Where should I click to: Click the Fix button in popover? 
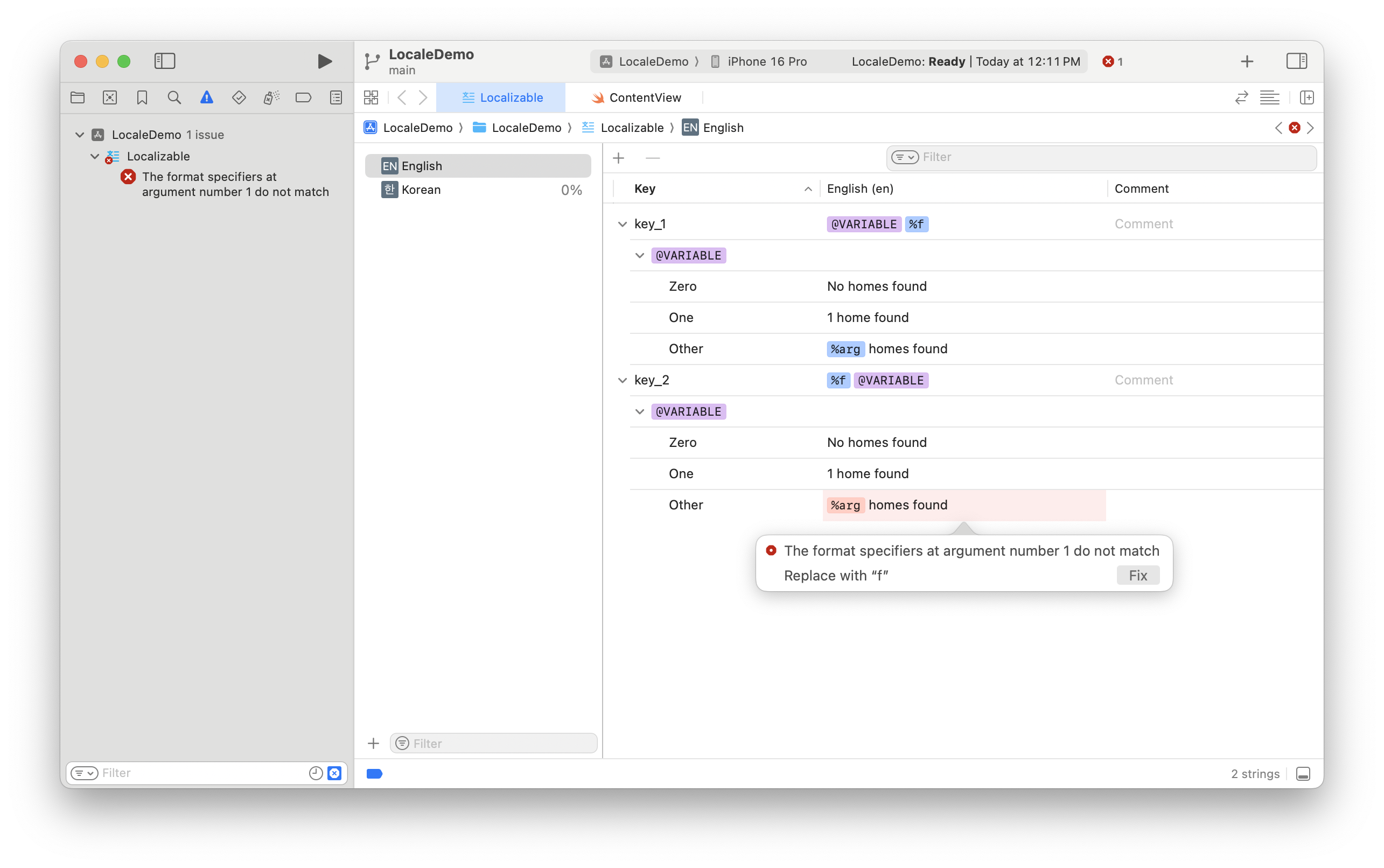click(1137, 575)
